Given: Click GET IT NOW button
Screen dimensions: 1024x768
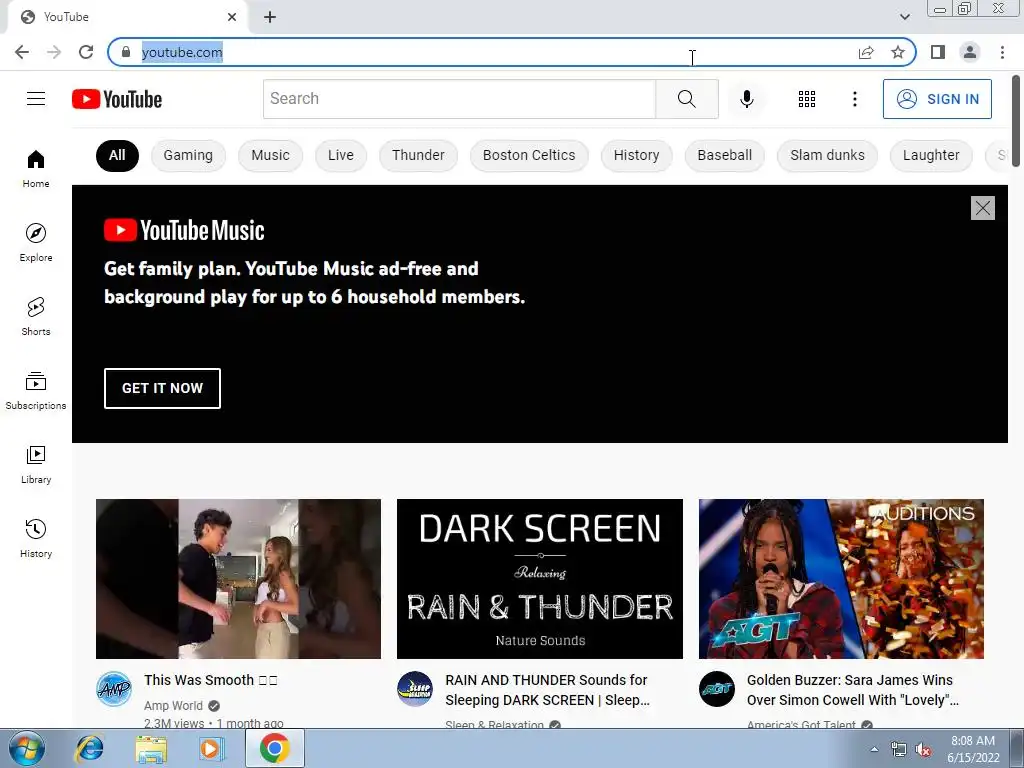Looking at the screenshot, I should click(x=162, y=388).
